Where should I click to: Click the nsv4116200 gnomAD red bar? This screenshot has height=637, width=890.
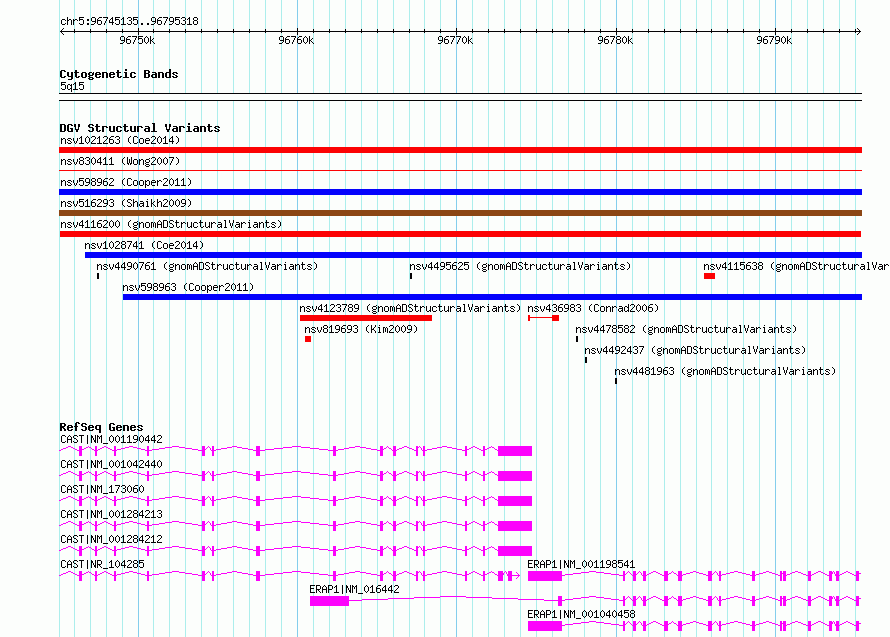460,234
